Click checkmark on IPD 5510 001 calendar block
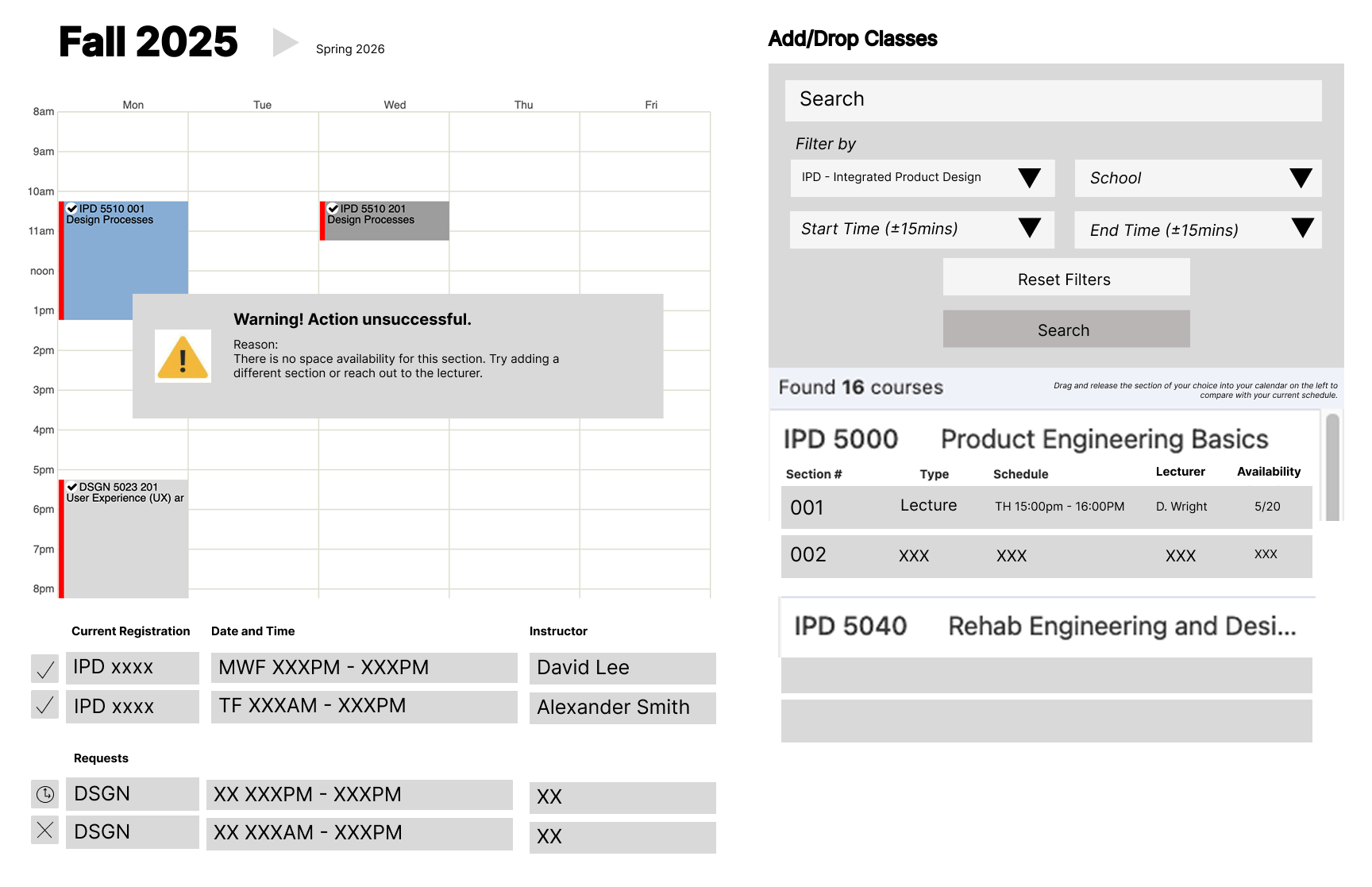Viewport: 1372px width, 887px height. pyautogui.click(x=72, y=209)
